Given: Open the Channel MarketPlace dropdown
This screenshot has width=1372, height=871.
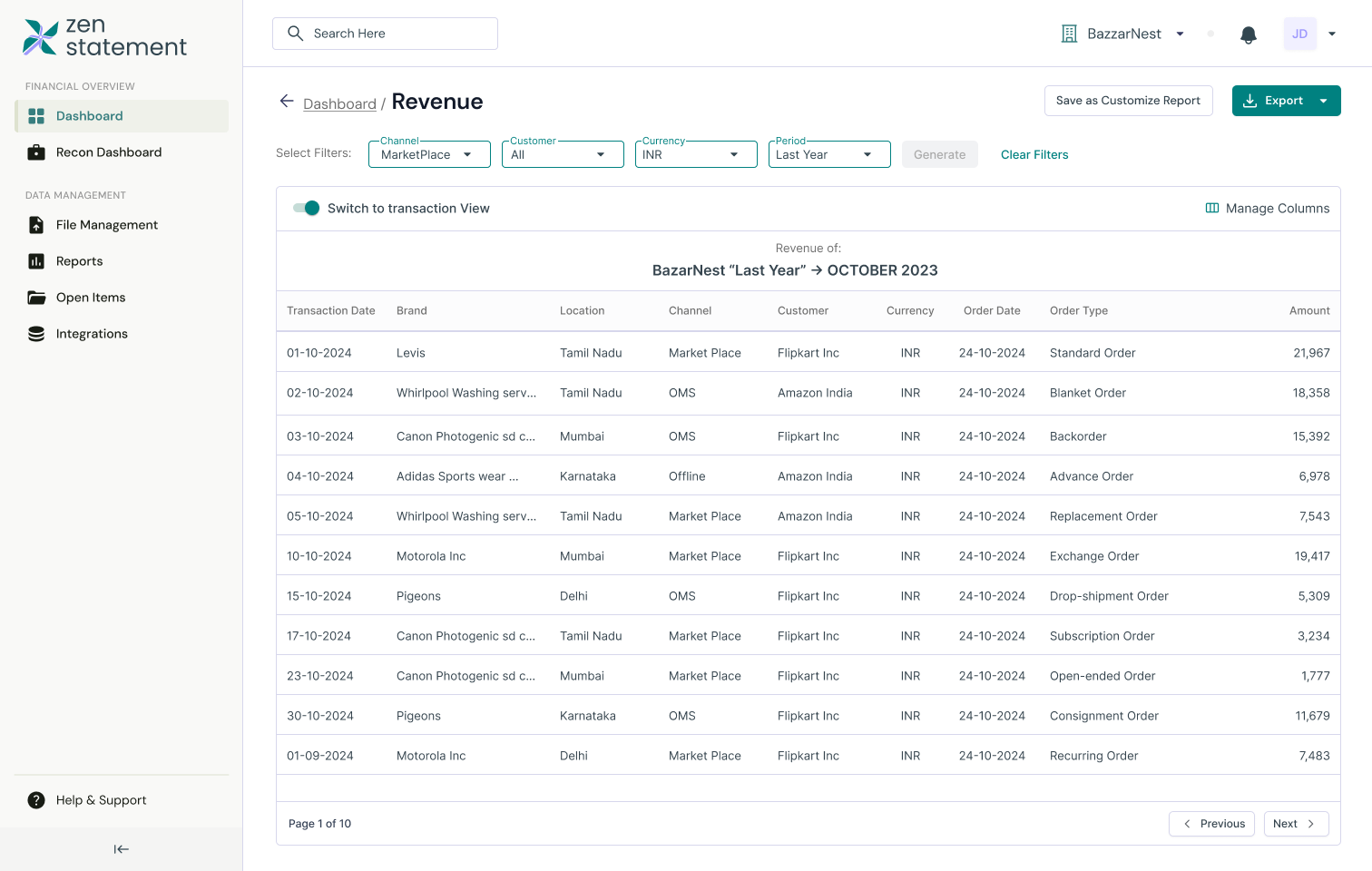Looking at the screenshot, I should 429,154.
